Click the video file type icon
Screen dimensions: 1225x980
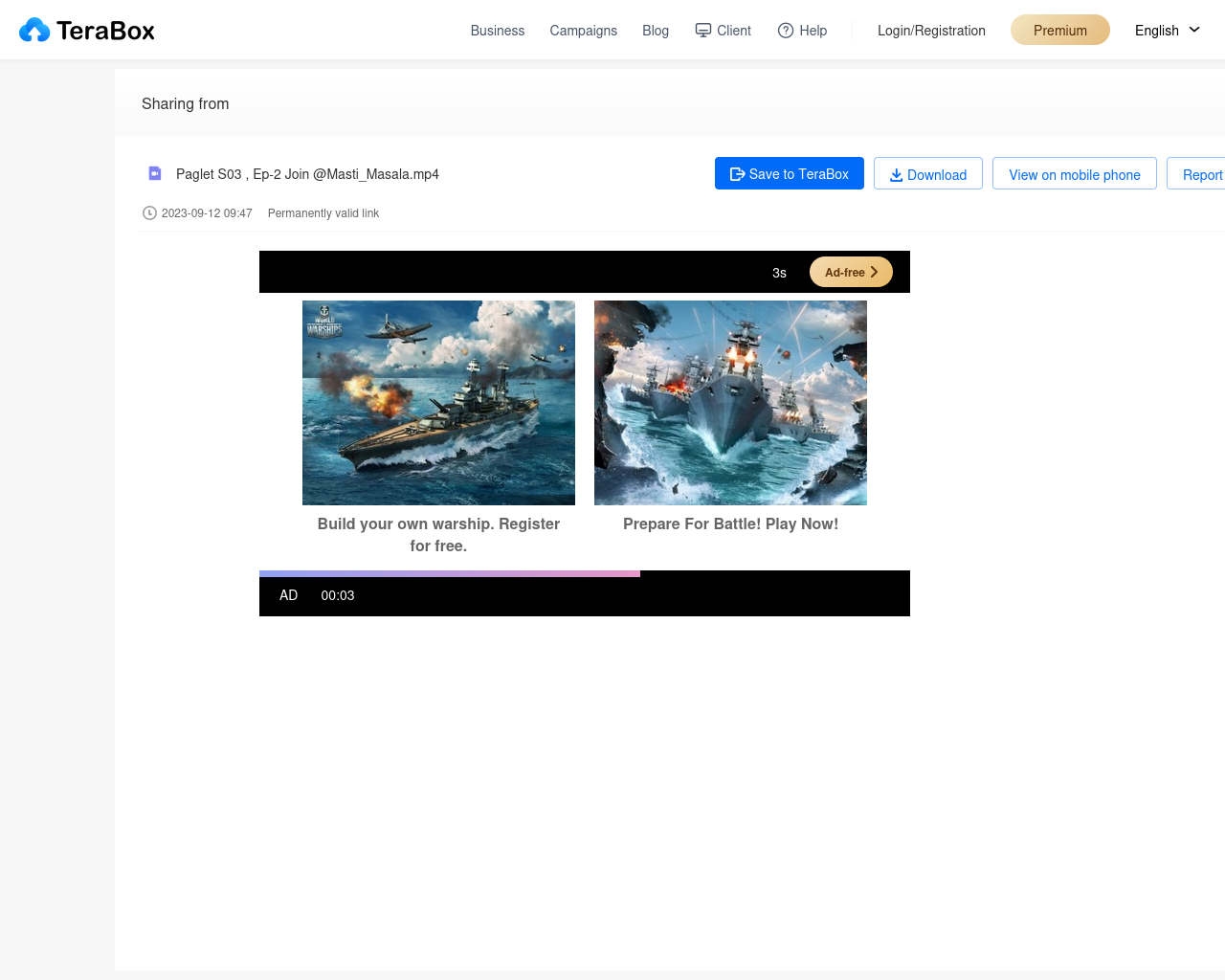point(155,173)
